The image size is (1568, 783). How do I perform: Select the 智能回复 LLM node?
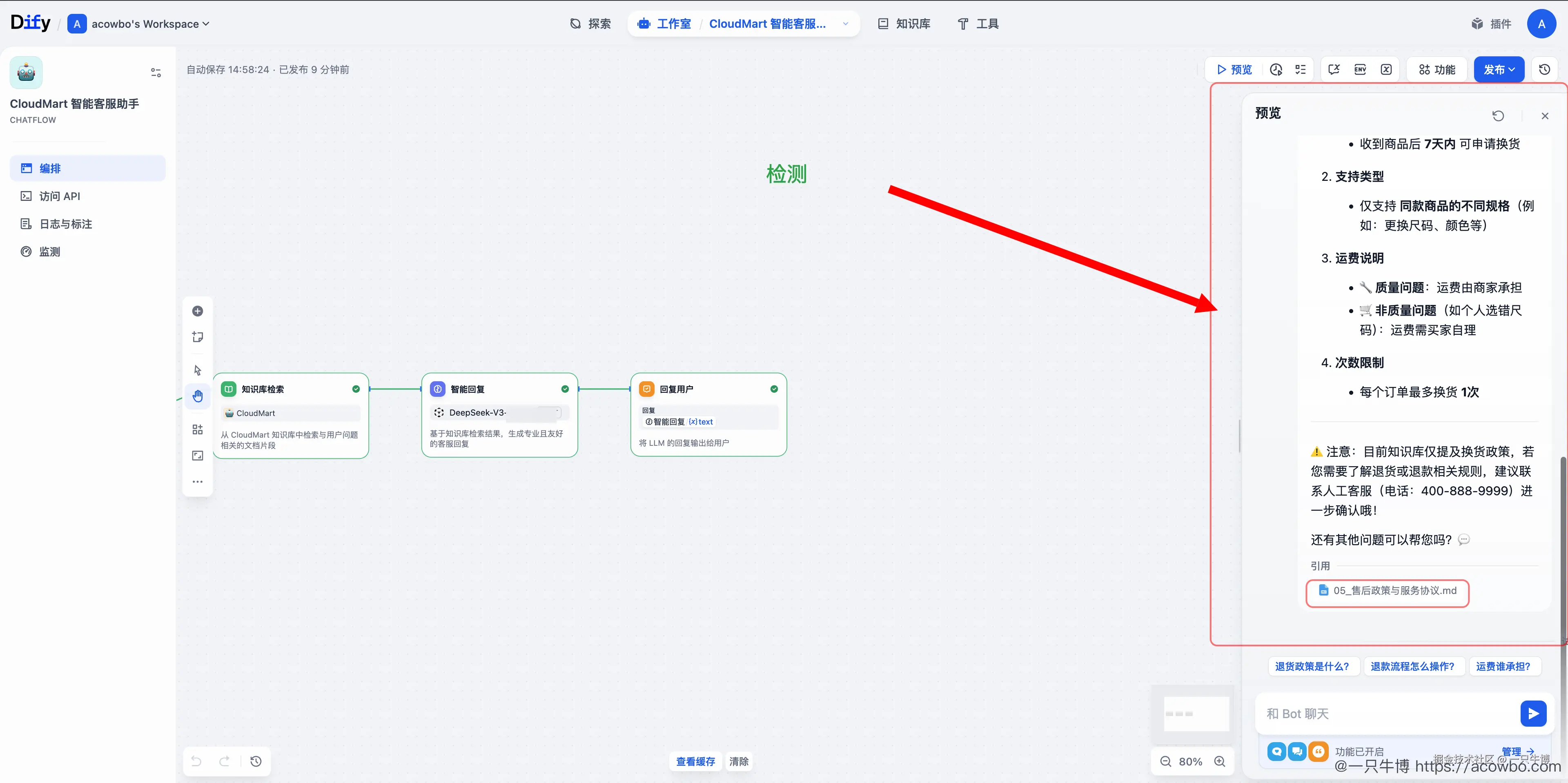[x=500, y=415]
